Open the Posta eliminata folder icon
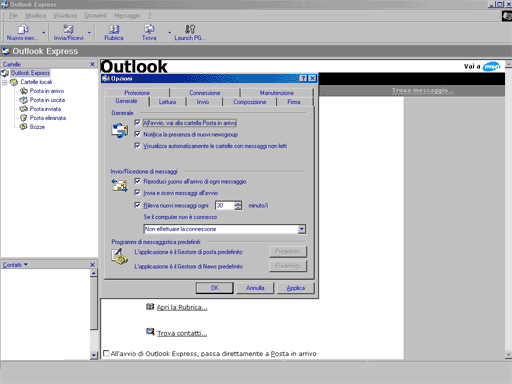 (x=24, y=118)
